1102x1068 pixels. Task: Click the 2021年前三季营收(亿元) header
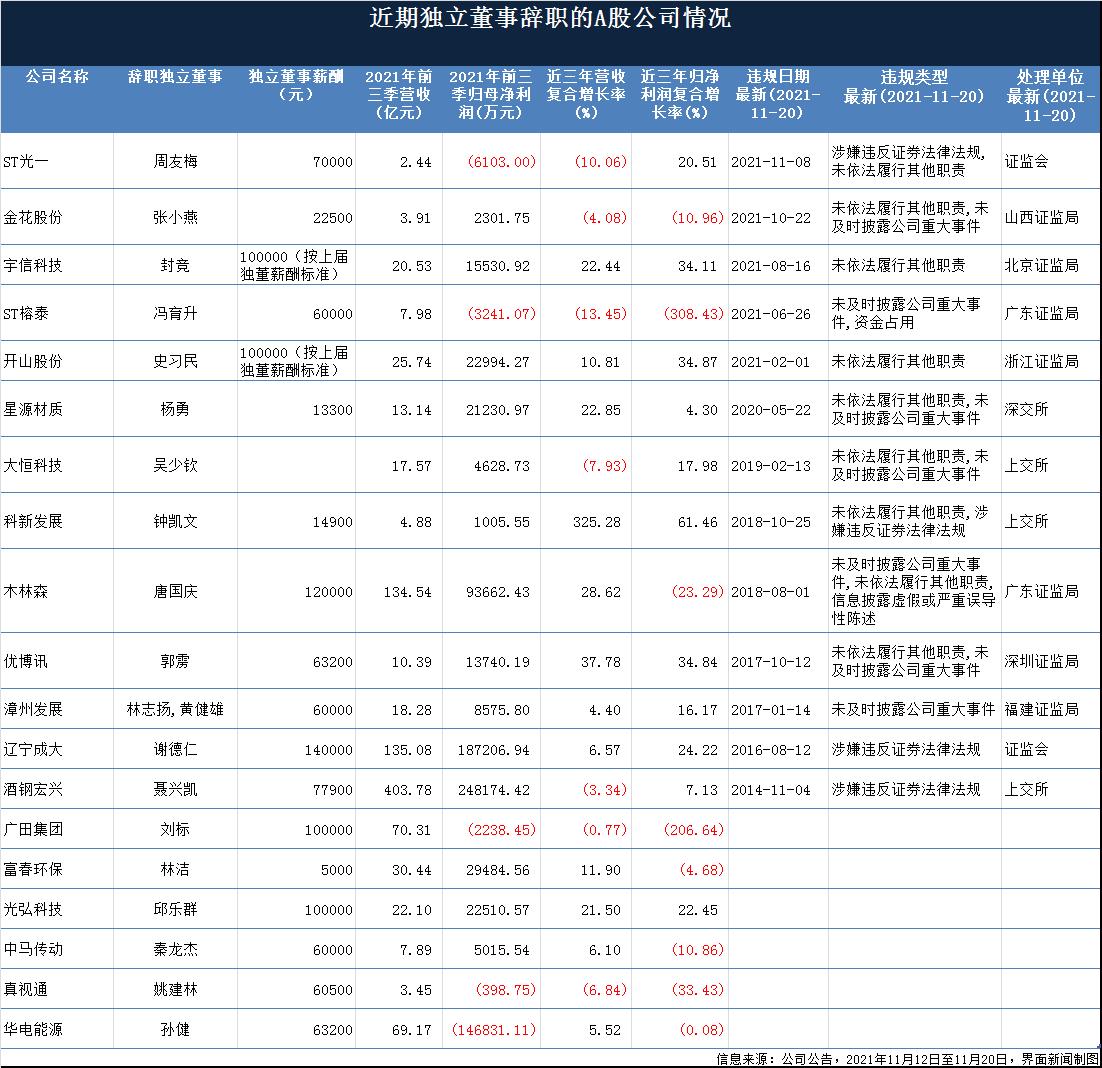[398, 94]
